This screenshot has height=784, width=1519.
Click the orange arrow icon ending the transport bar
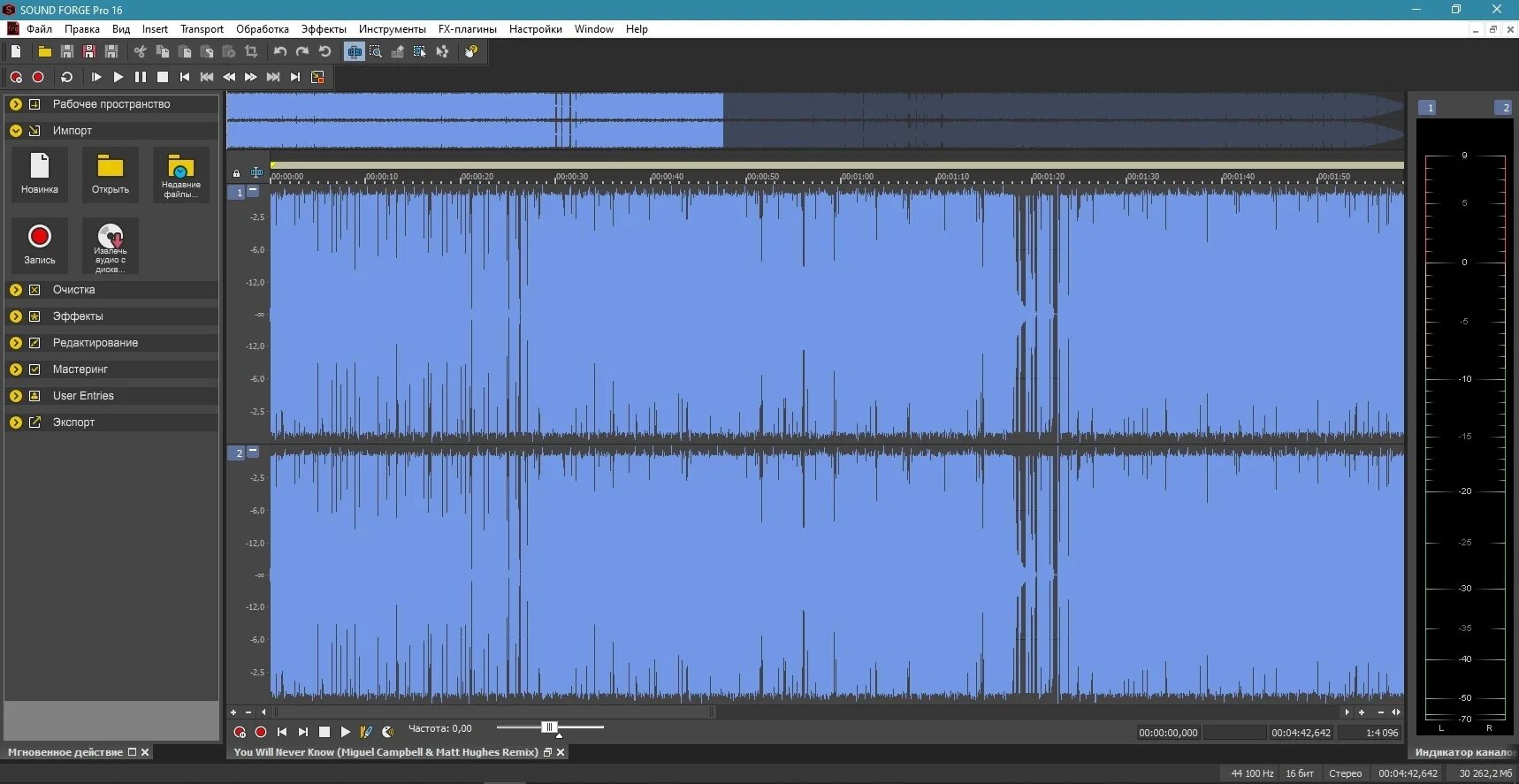click(317, 77)
